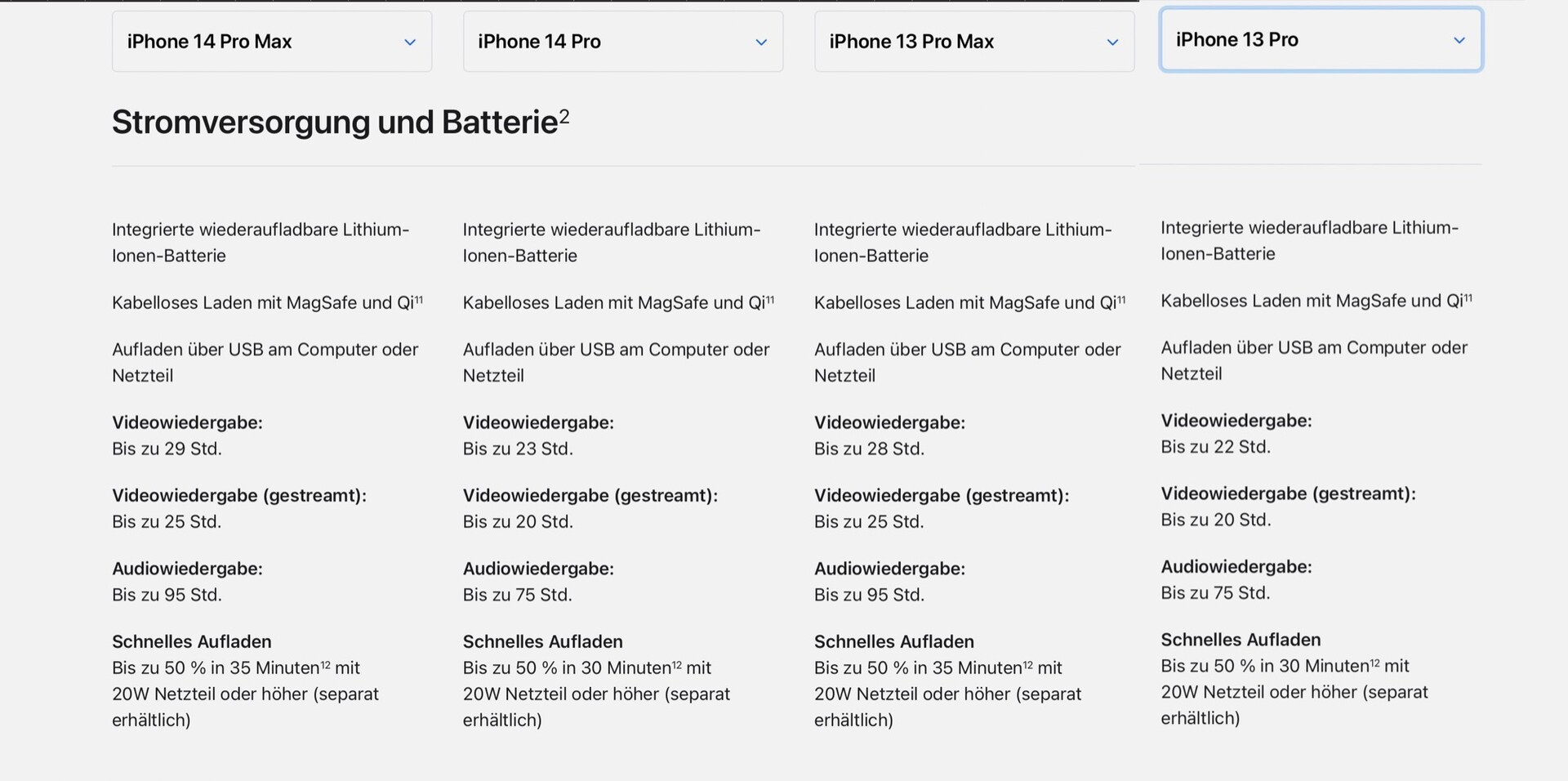This screenshot has height=781, width=1568.
Task: Click "Bis zu 22 Std." value for iPhone 13 Pro
Action: (1215, 447)
